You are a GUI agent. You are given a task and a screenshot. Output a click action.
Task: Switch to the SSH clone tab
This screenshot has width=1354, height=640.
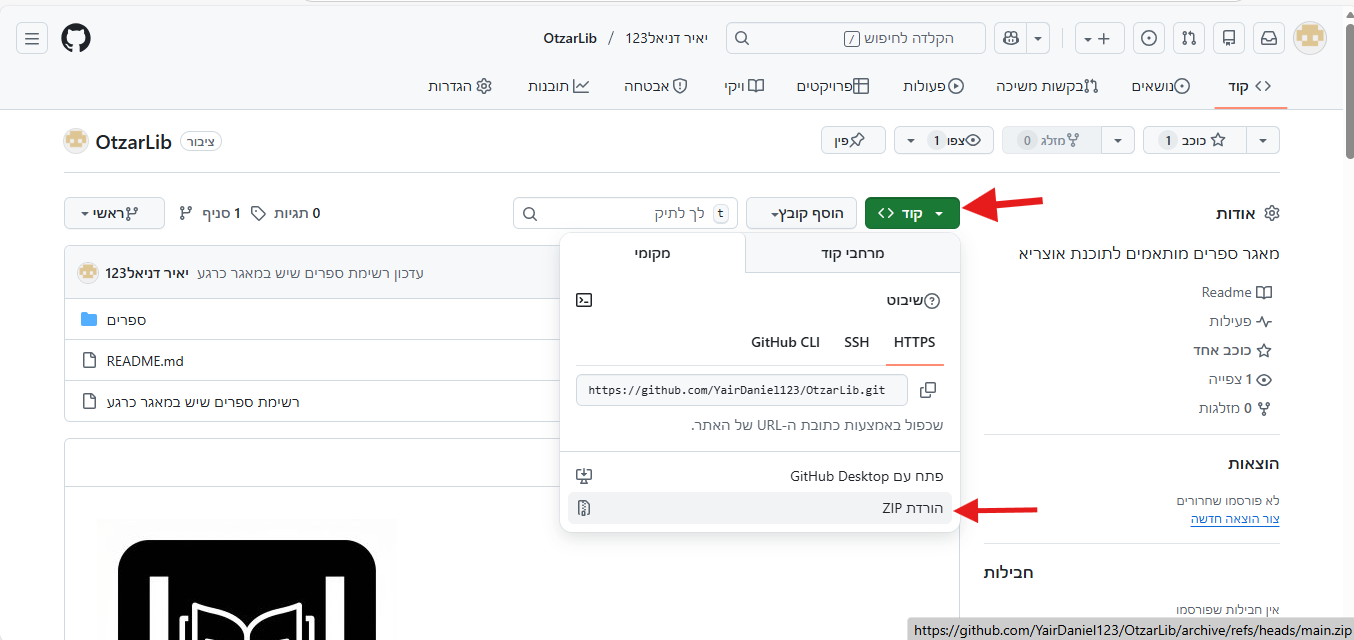pos(856,342)
